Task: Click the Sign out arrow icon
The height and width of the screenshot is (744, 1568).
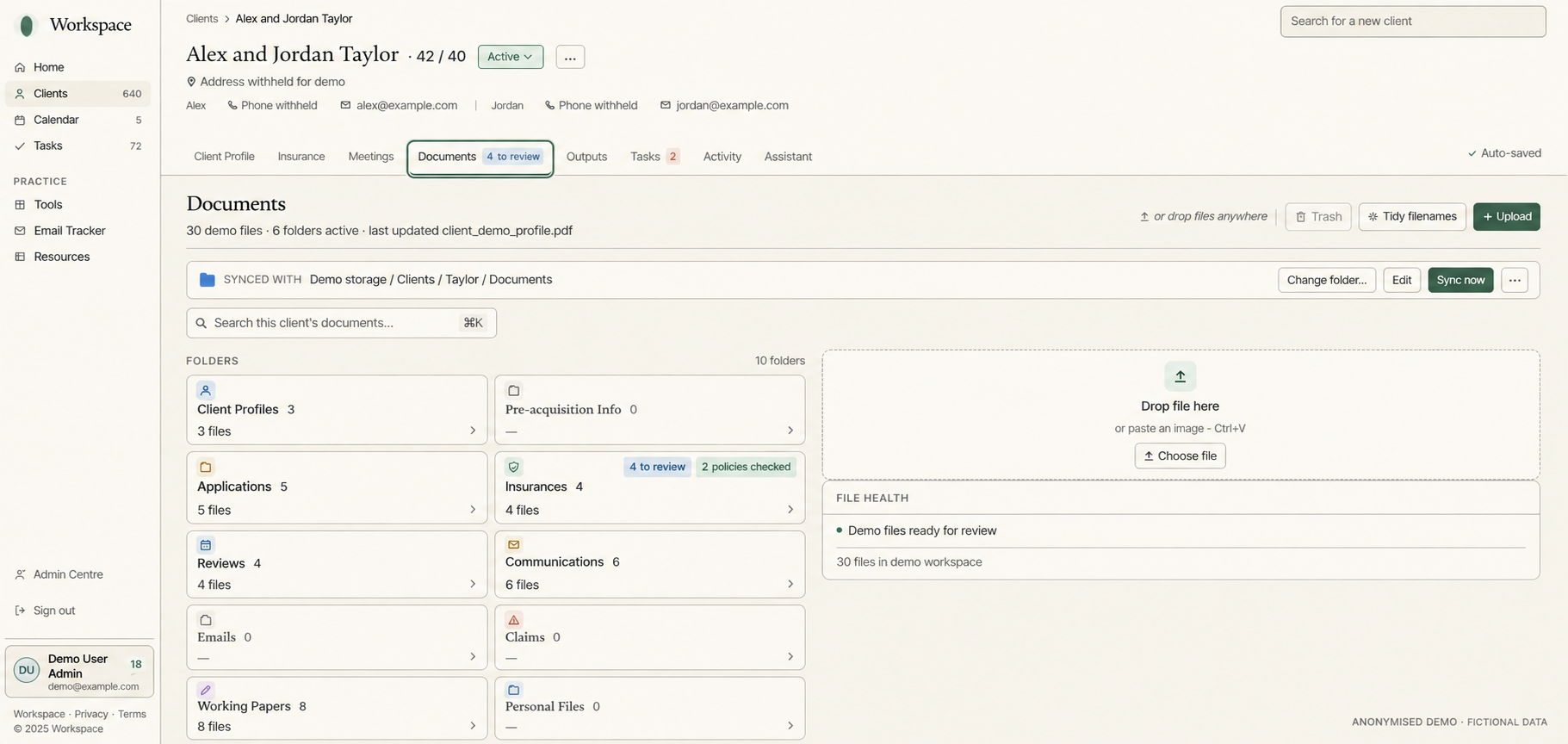Action: [x=20, y=611]
